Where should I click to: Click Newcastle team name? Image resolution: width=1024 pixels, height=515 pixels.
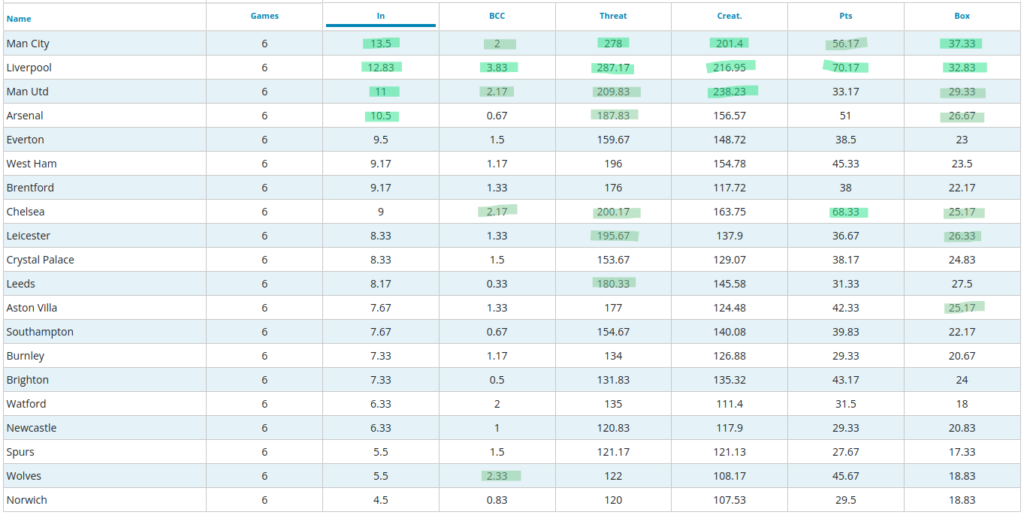tap(31, 428)
